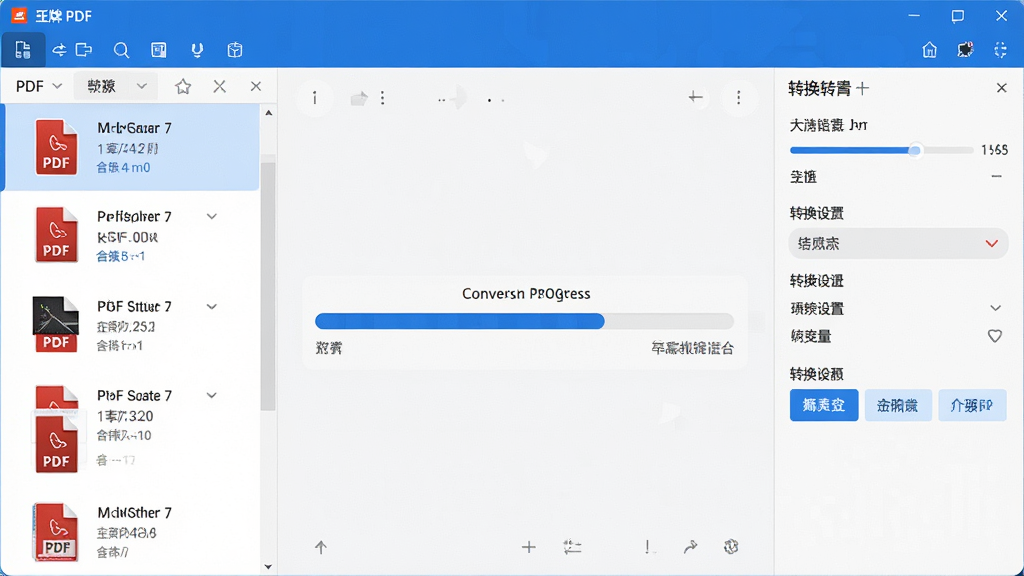
Task: Close the file list panel
Action: [x=256, y=86]
